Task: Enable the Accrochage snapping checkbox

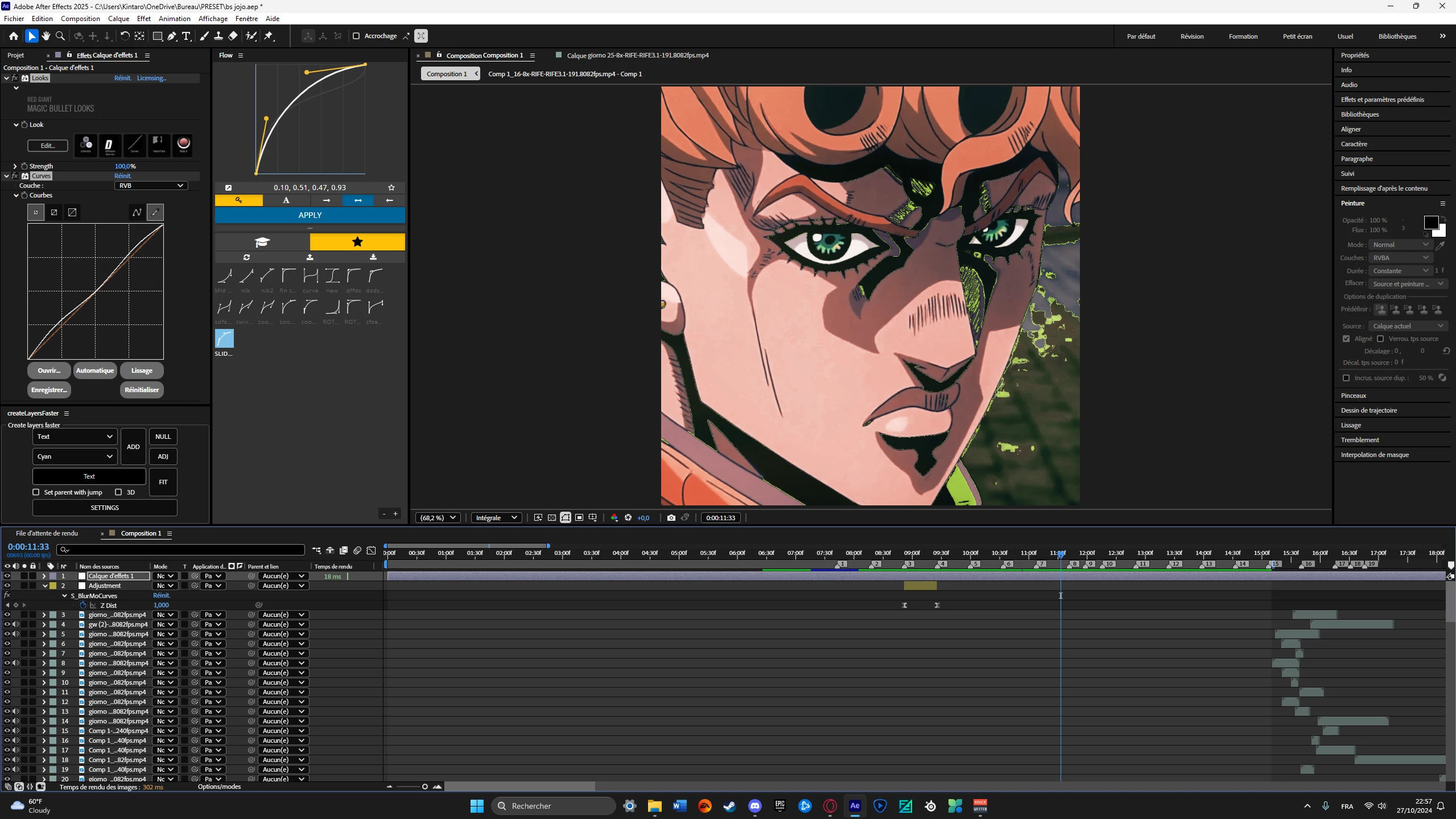Action: click(x=356, y=36)
